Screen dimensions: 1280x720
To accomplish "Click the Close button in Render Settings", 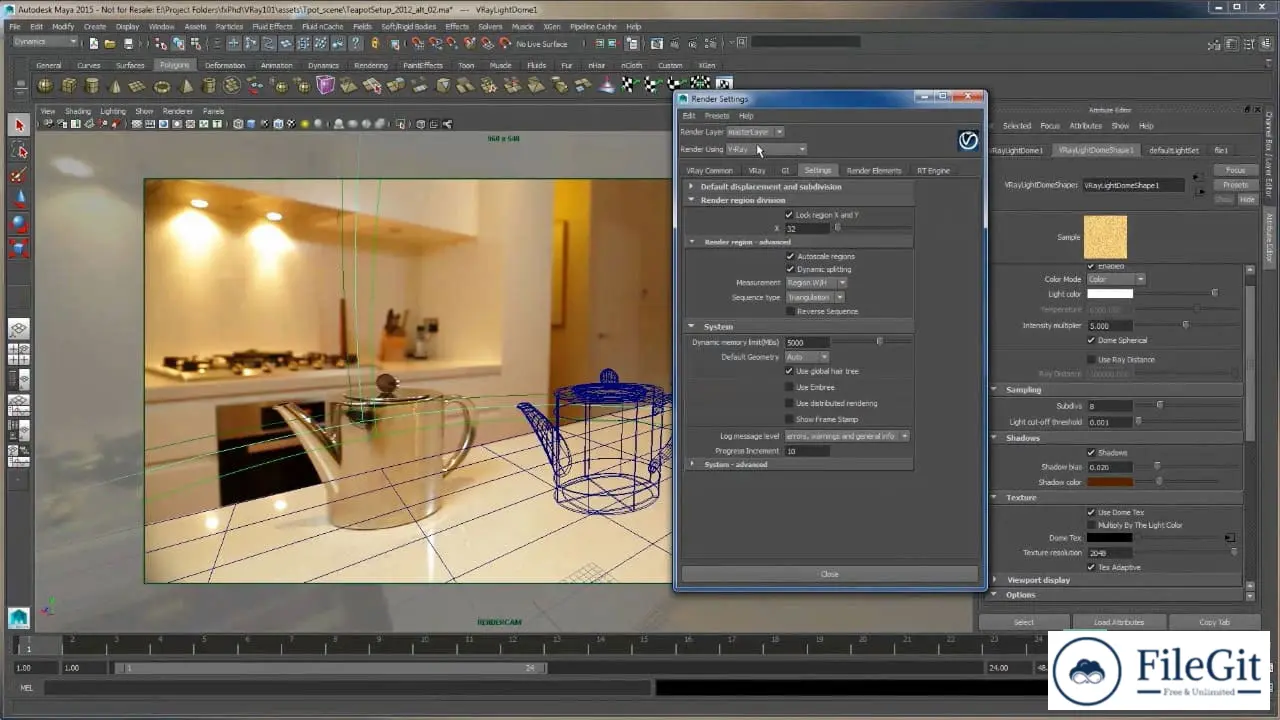I will (x=829, y=574).
